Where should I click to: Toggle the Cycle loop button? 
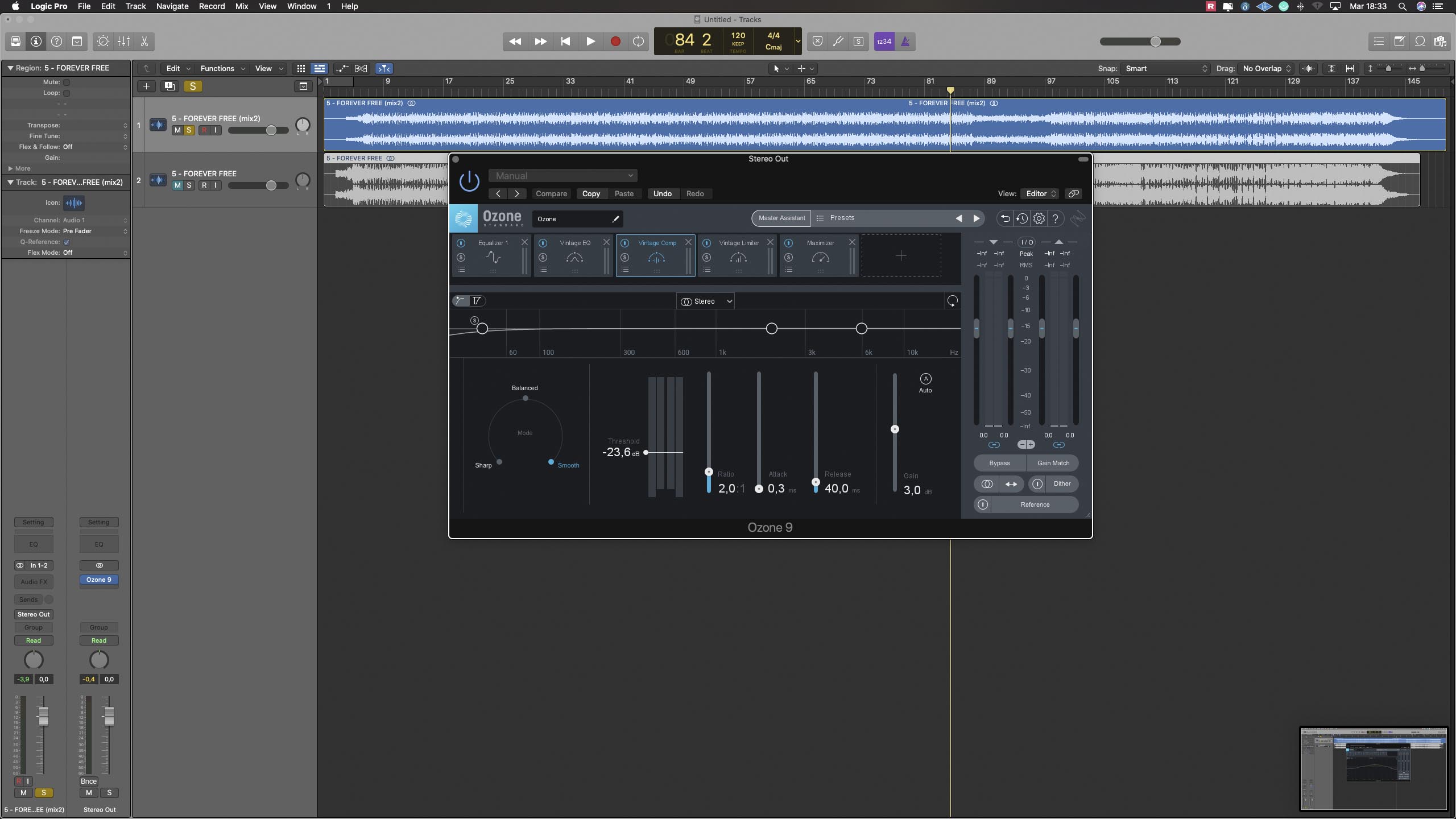[x=638, y=42]
